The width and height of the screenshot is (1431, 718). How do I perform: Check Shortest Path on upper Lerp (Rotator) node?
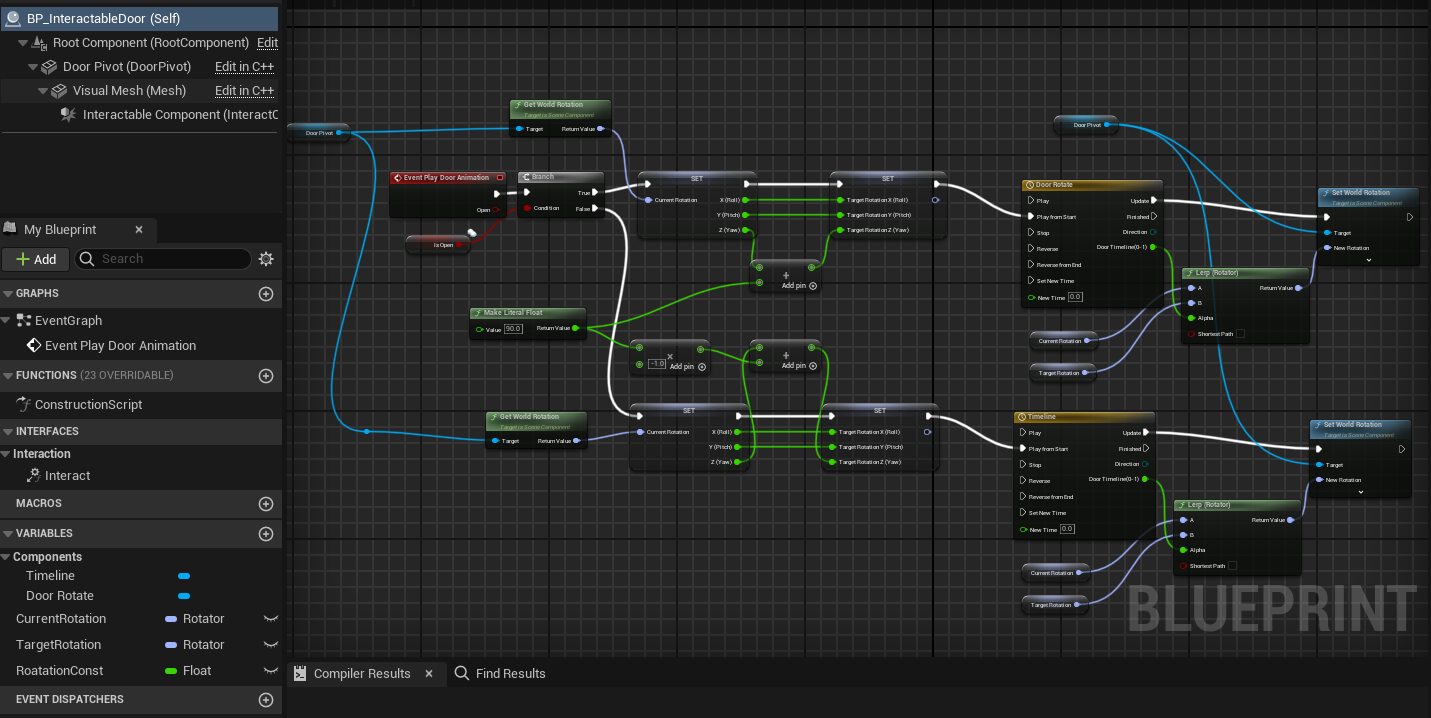coord(1240,334)
